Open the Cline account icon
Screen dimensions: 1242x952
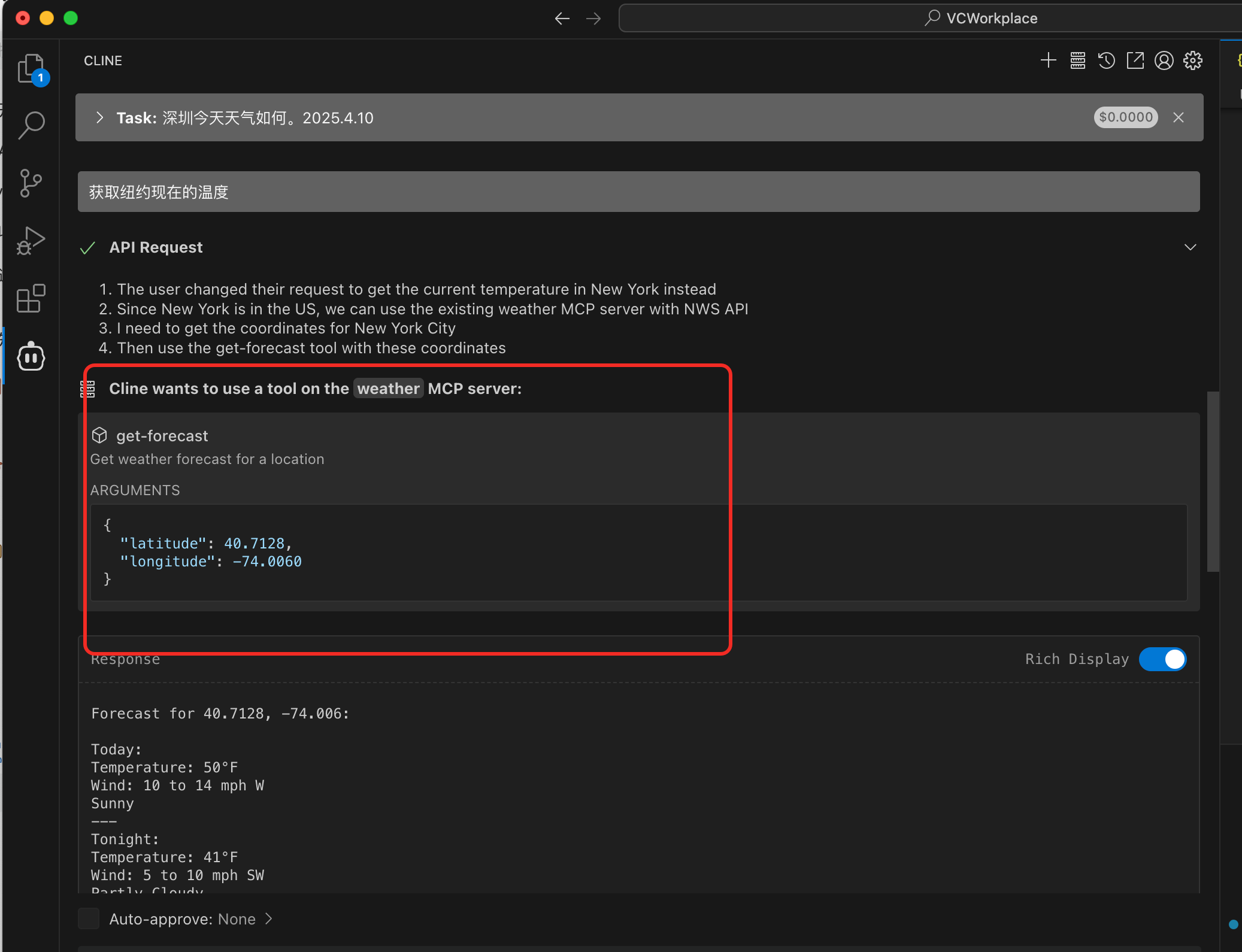(x=1164, y=60)
